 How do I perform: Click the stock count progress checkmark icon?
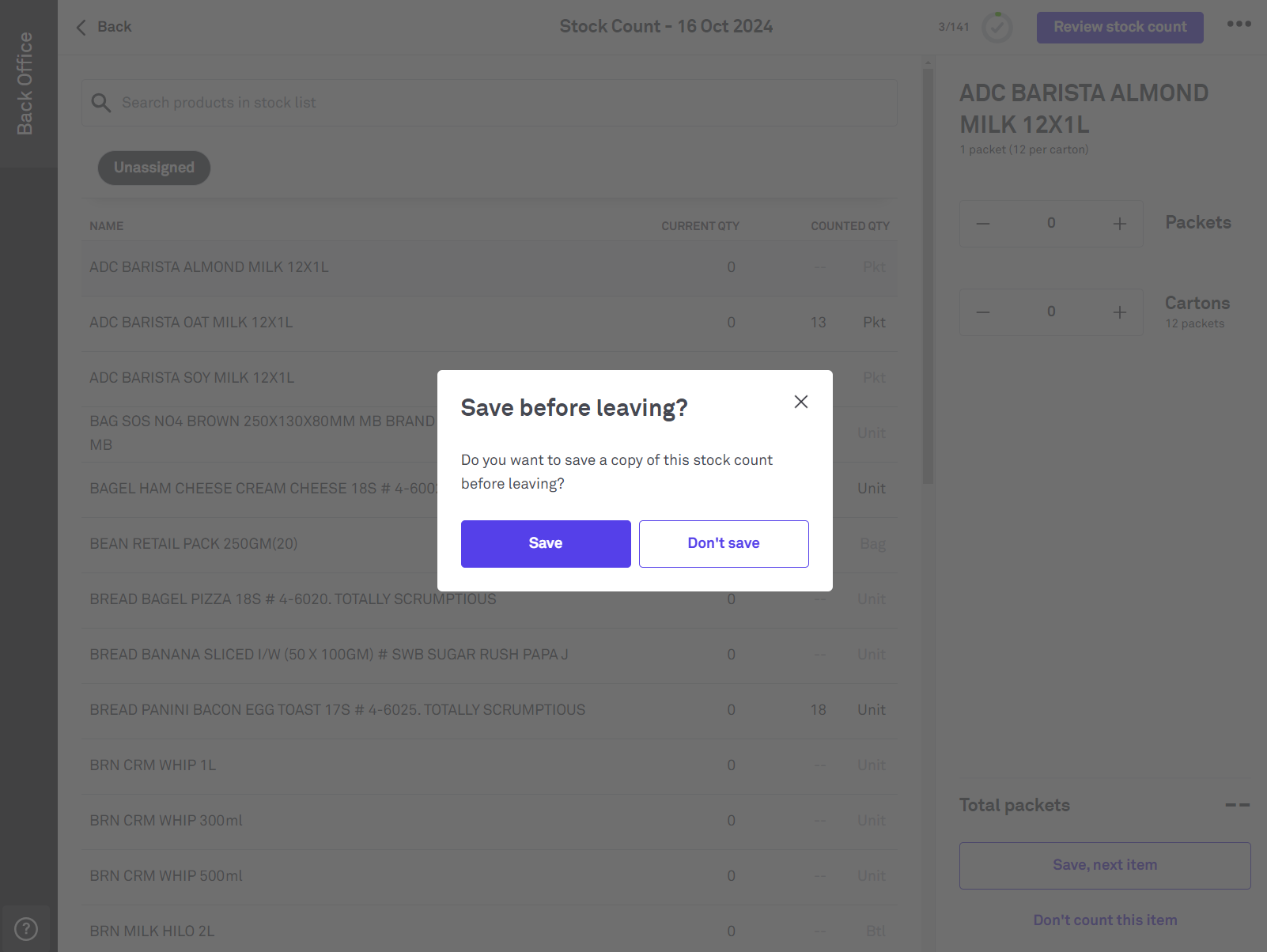coord(997,28)
